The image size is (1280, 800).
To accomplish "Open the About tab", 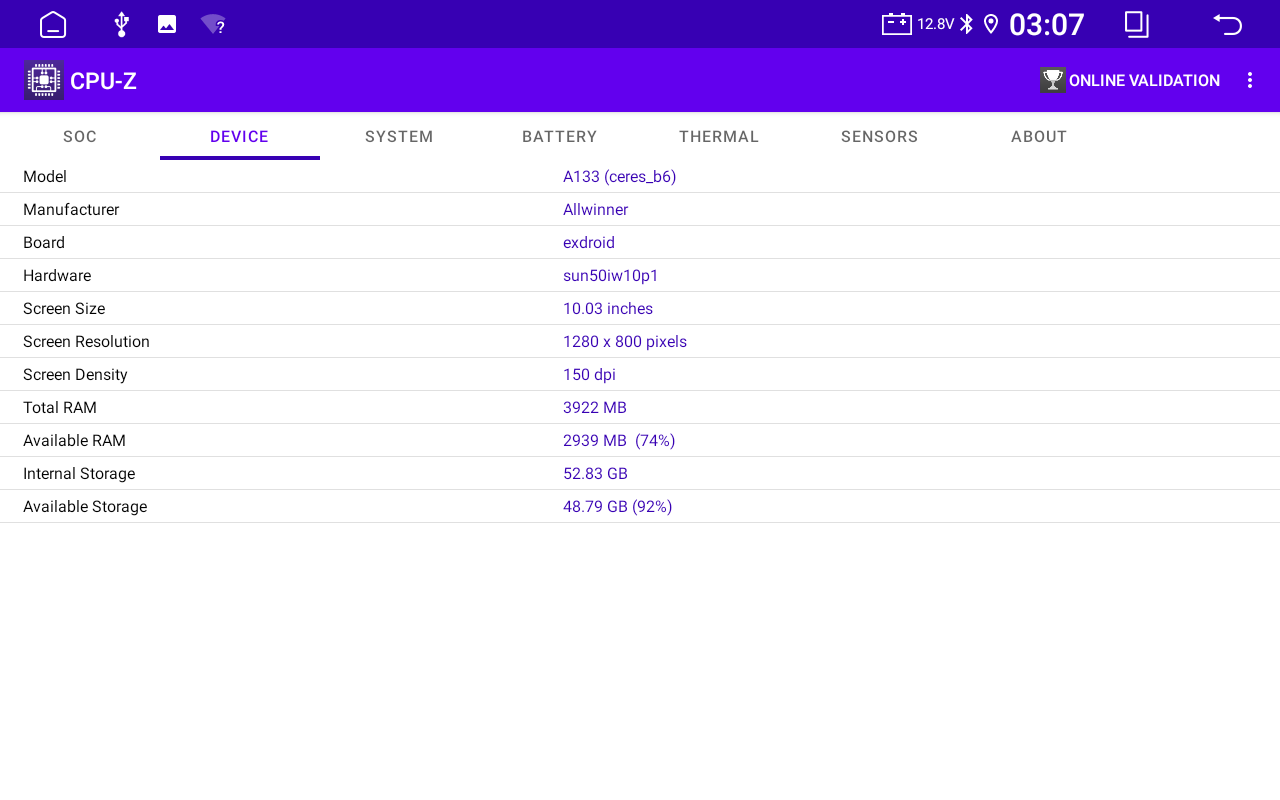I will pos(1039,137).
